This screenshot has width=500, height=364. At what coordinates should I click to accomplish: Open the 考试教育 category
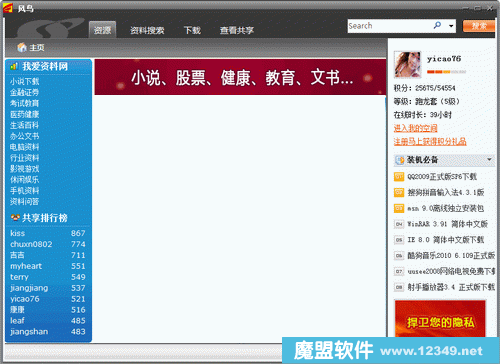(x=24, y=103)
